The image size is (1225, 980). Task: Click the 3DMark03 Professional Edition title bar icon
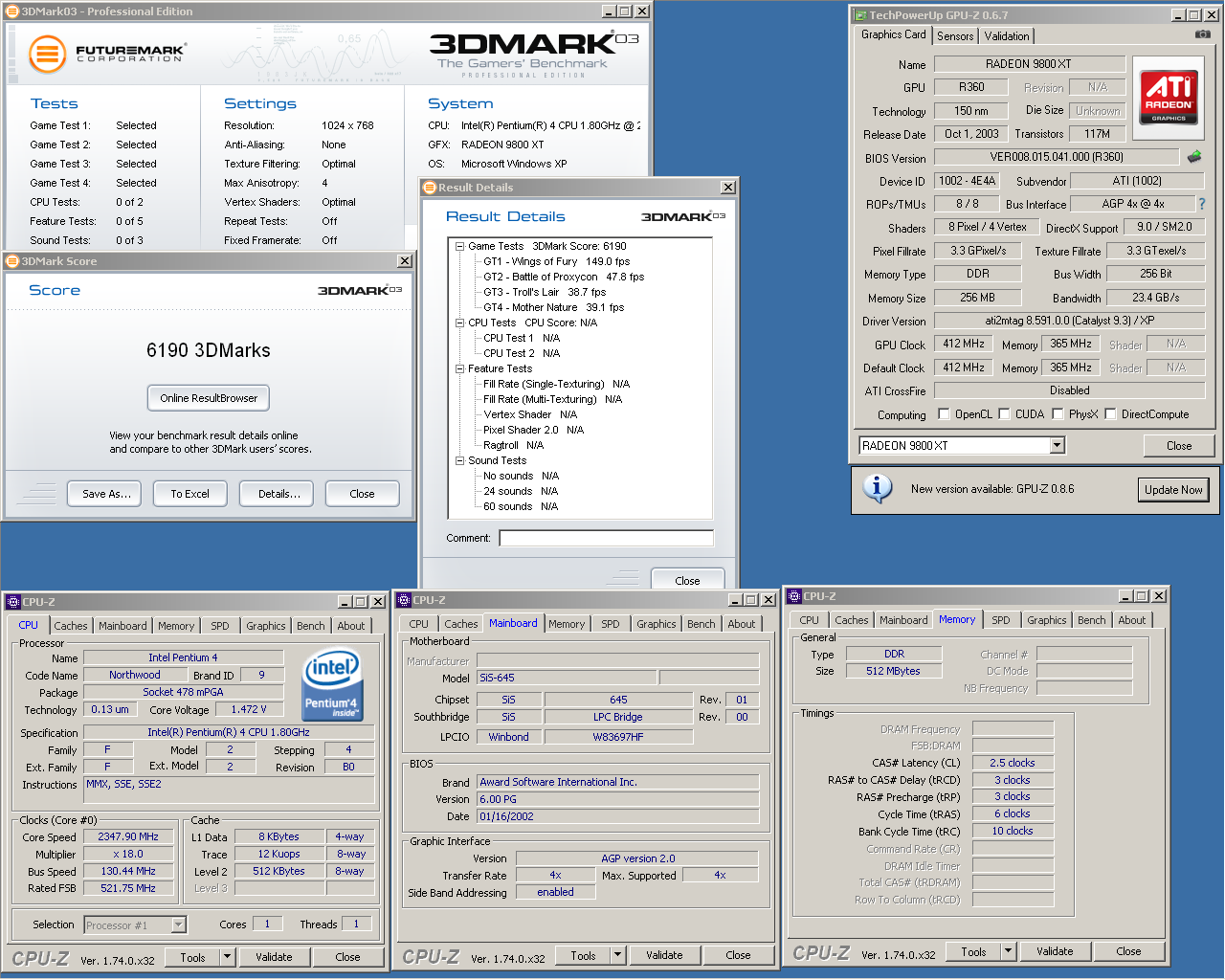(x=12, y=11)
